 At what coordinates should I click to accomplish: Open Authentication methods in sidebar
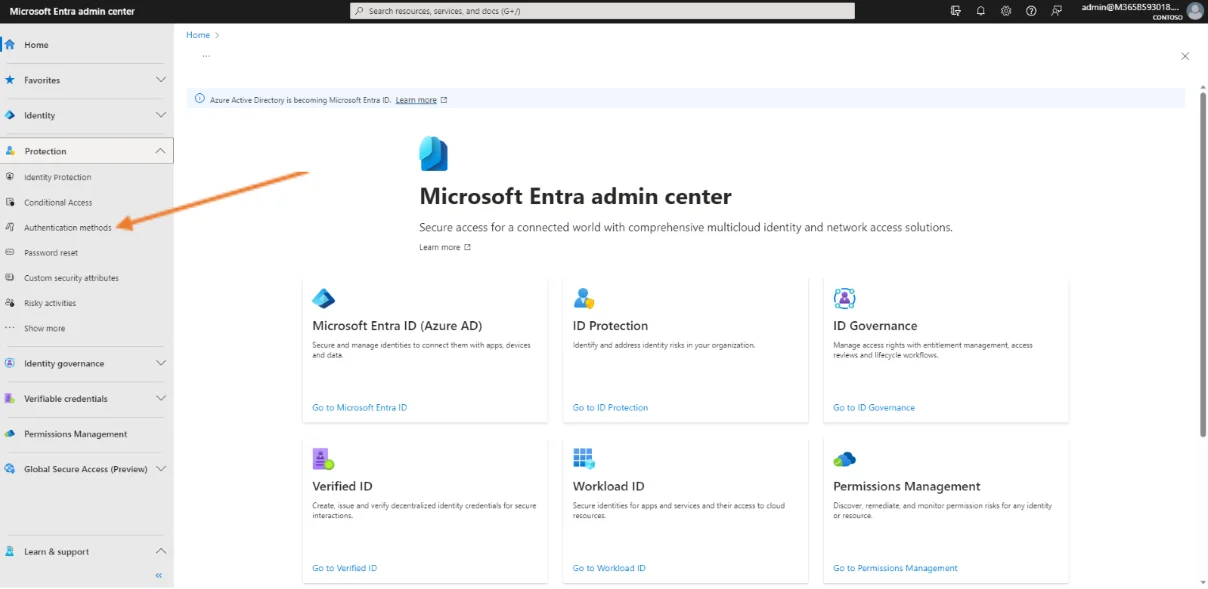(68, 228)
